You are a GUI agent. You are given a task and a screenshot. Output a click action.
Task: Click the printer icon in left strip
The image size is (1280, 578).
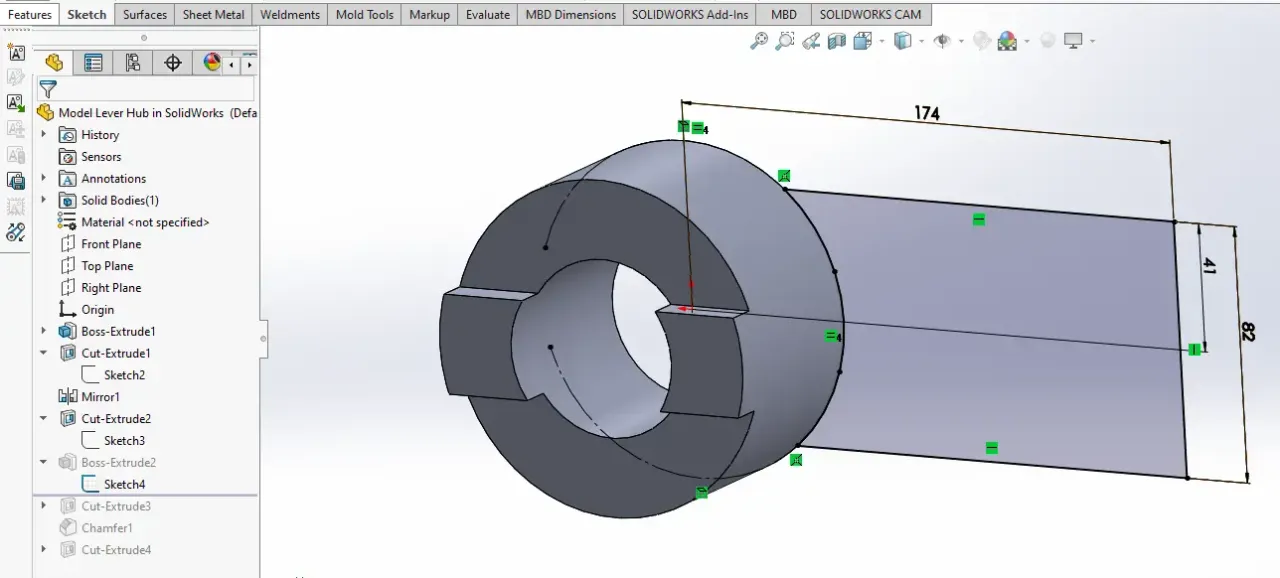click(x=16, y=181)
